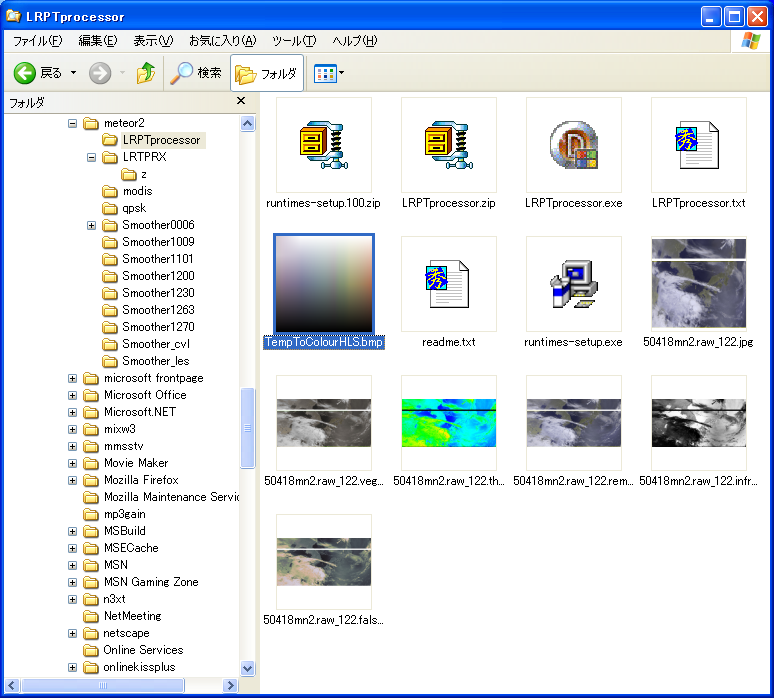Screen dimensions: 774x698
Task: Select the Smoother1230 folder
Action: [x=158, y=293]
